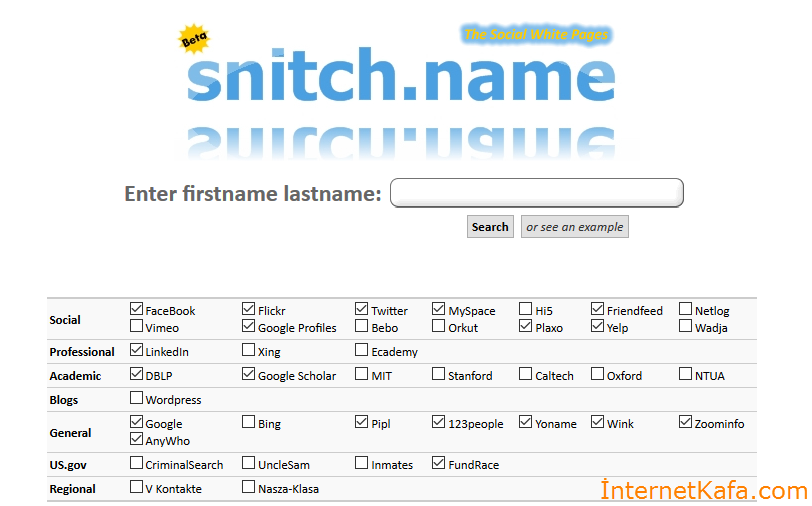
Task: Enable the Vimeo checkbox
Action: coord(136,326)
